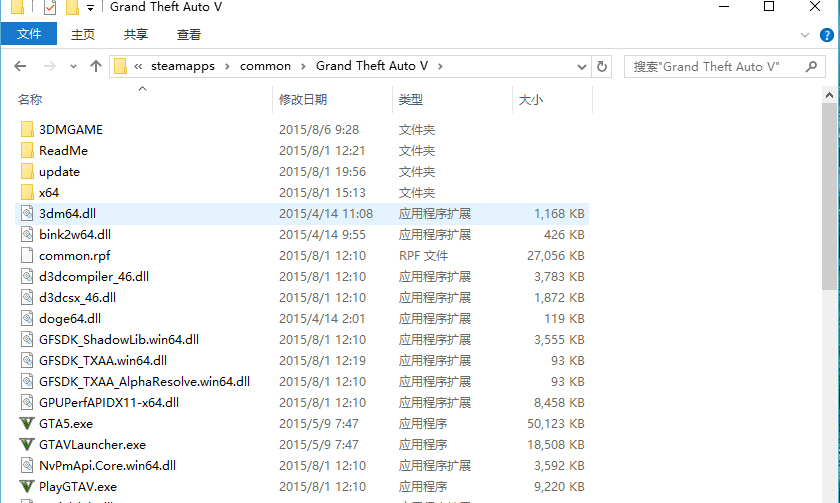The image size is (840, 503).
Task: Open Grand Theft Auto V breadcrumb arrow
Action: point(440,66)
